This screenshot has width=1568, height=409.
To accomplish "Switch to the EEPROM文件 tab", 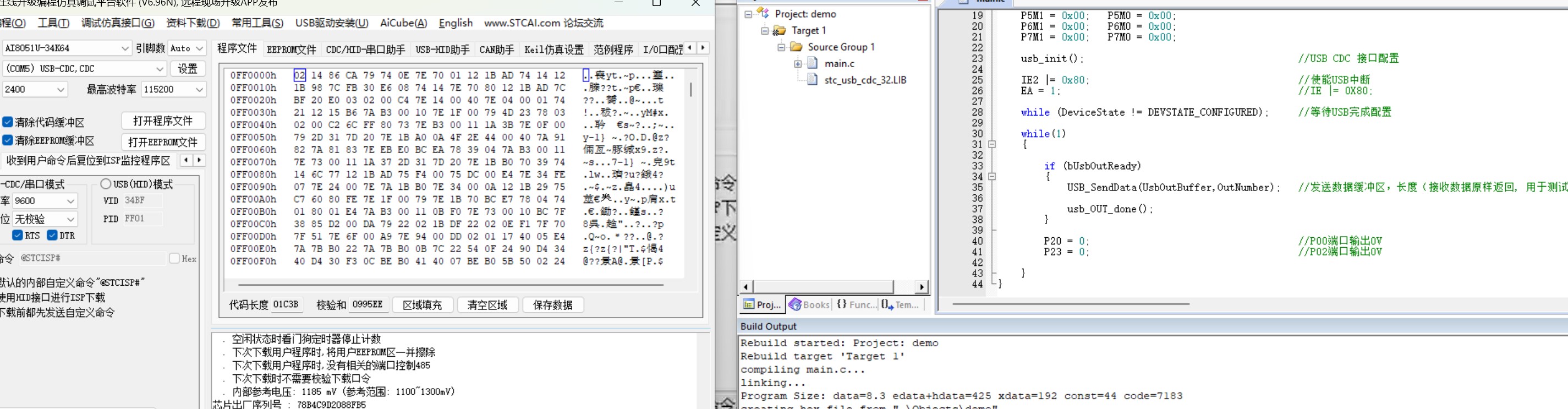I will 292,50.
